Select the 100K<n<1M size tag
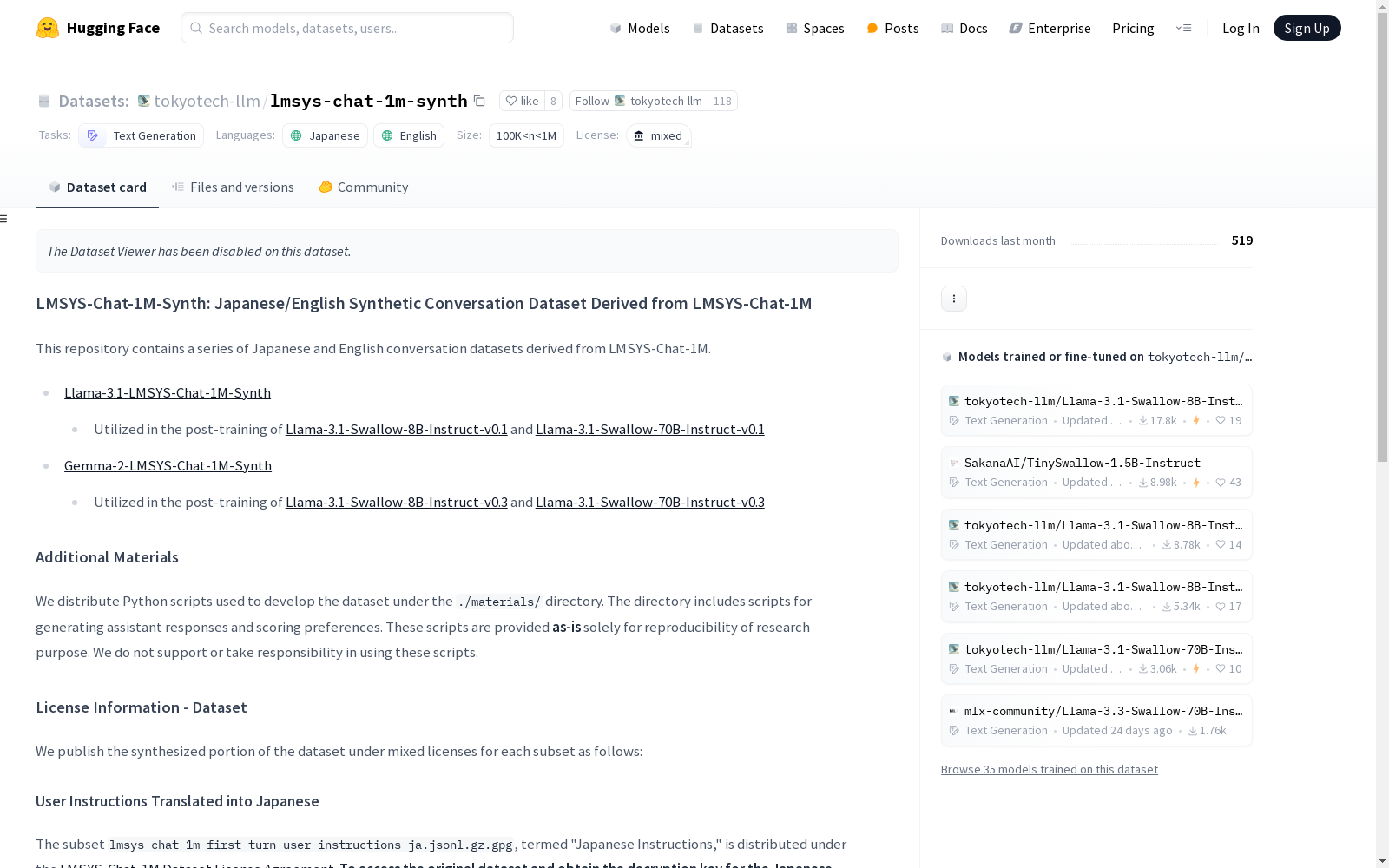Screen dimensions: 1389x868 (526, 135)
